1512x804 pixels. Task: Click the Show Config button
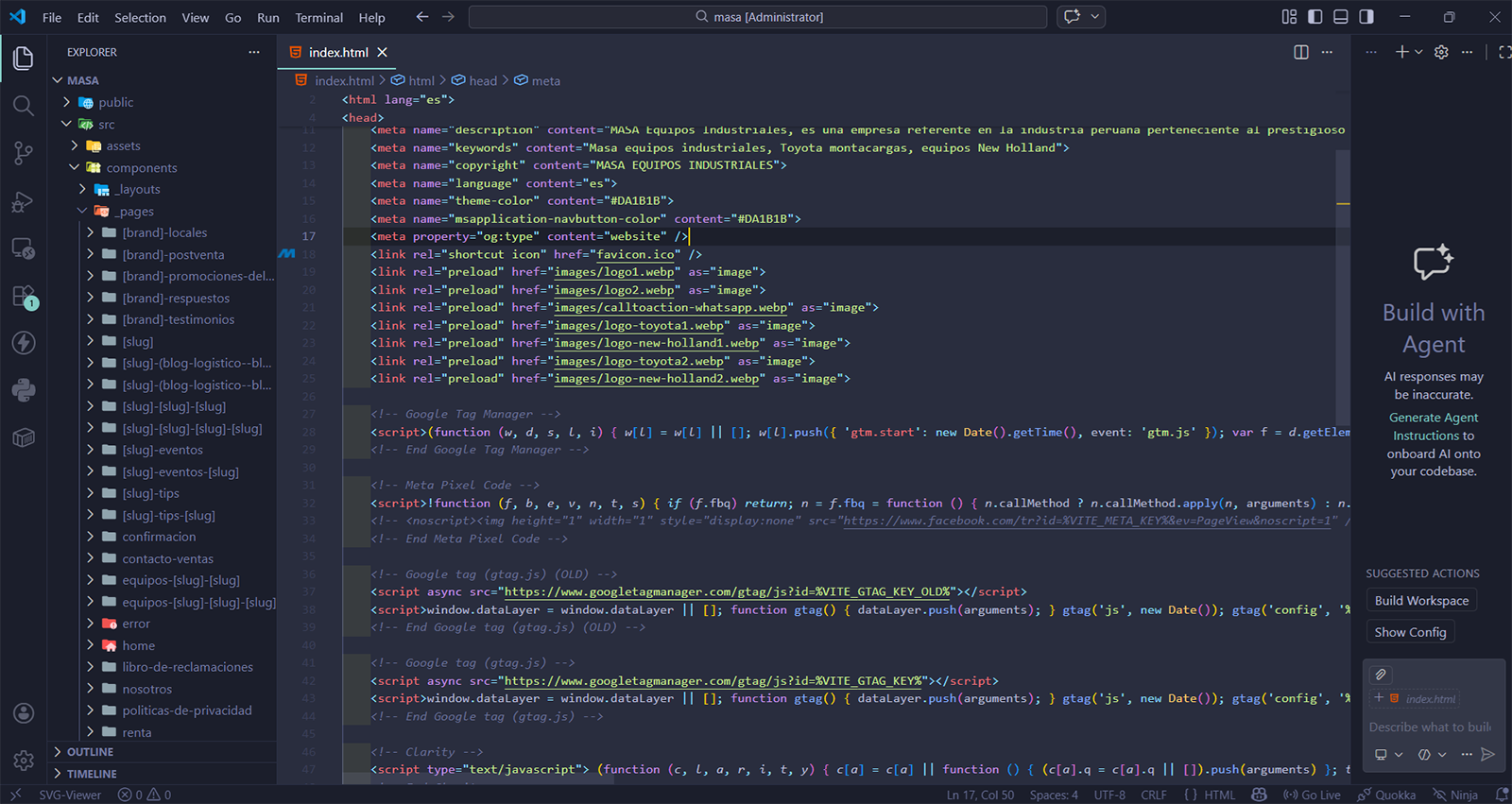pyautogui.click(x=1410, y=632)
